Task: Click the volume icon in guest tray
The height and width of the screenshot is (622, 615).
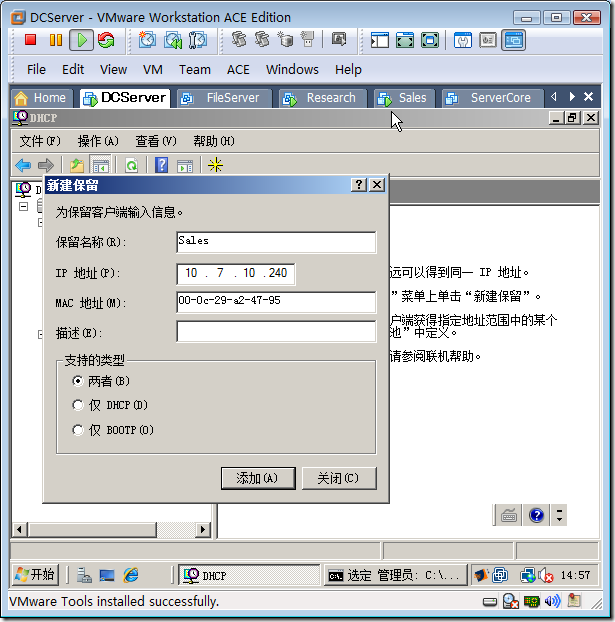Action: (x=547, y=575)
